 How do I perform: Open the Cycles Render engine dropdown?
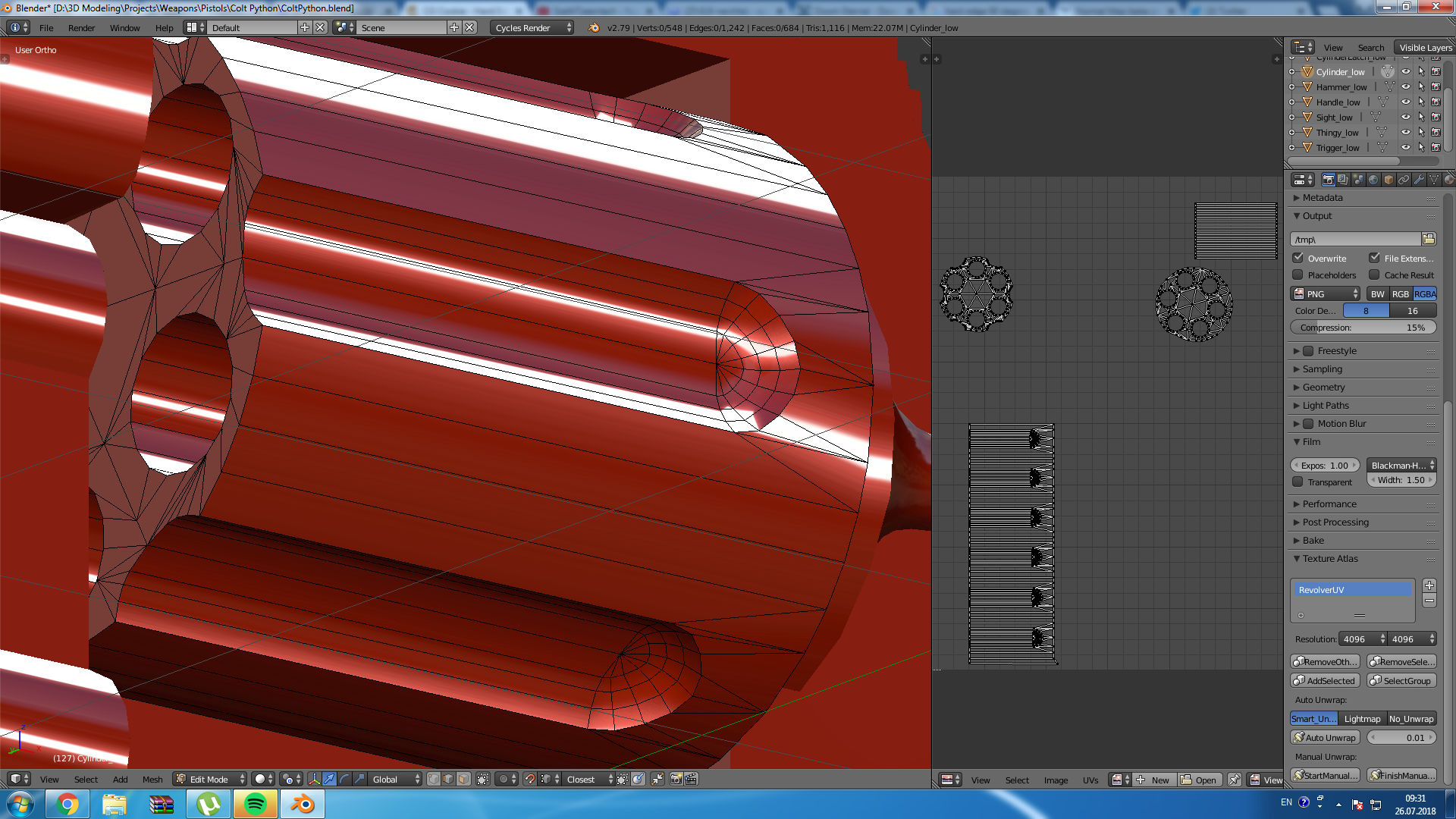(531, 27)
